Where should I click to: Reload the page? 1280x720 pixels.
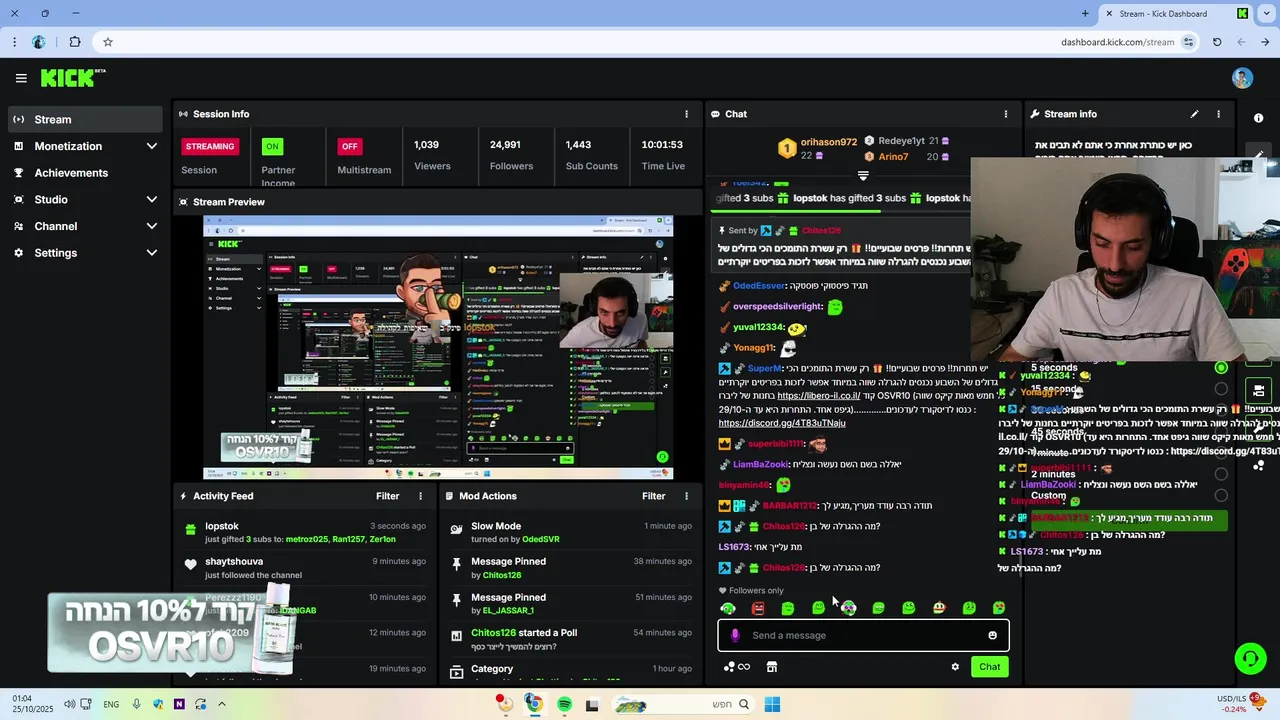[x=1217, y=42]
